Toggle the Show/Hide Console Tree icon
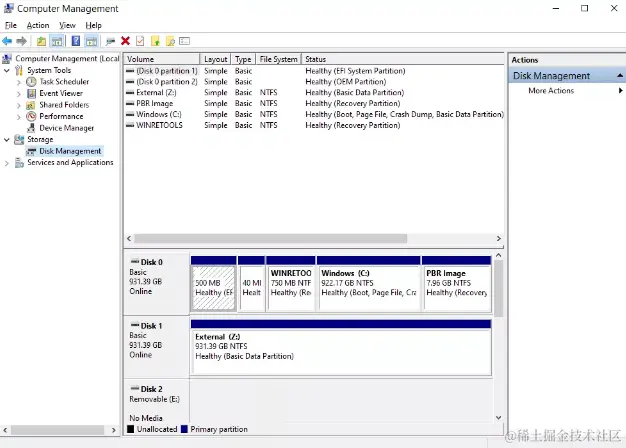 [57, 41]
